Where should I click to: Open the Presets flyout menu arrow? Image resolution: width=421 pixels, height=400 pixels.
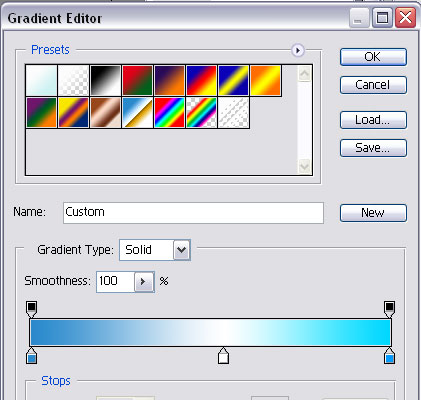tap(298, 51)
